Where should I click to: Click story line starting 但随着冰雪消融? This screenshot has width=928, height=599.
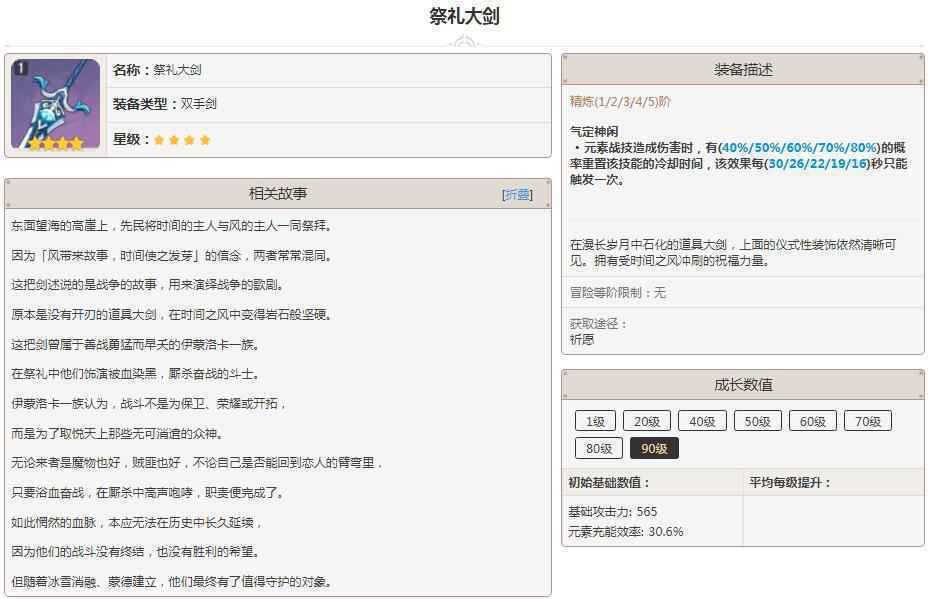coord(172,582)
